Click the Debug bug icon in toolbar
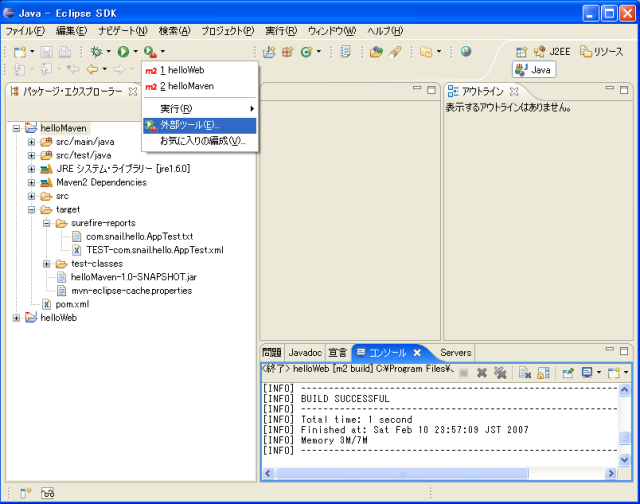Screen dimensions: 640x504 pos(97,51)
